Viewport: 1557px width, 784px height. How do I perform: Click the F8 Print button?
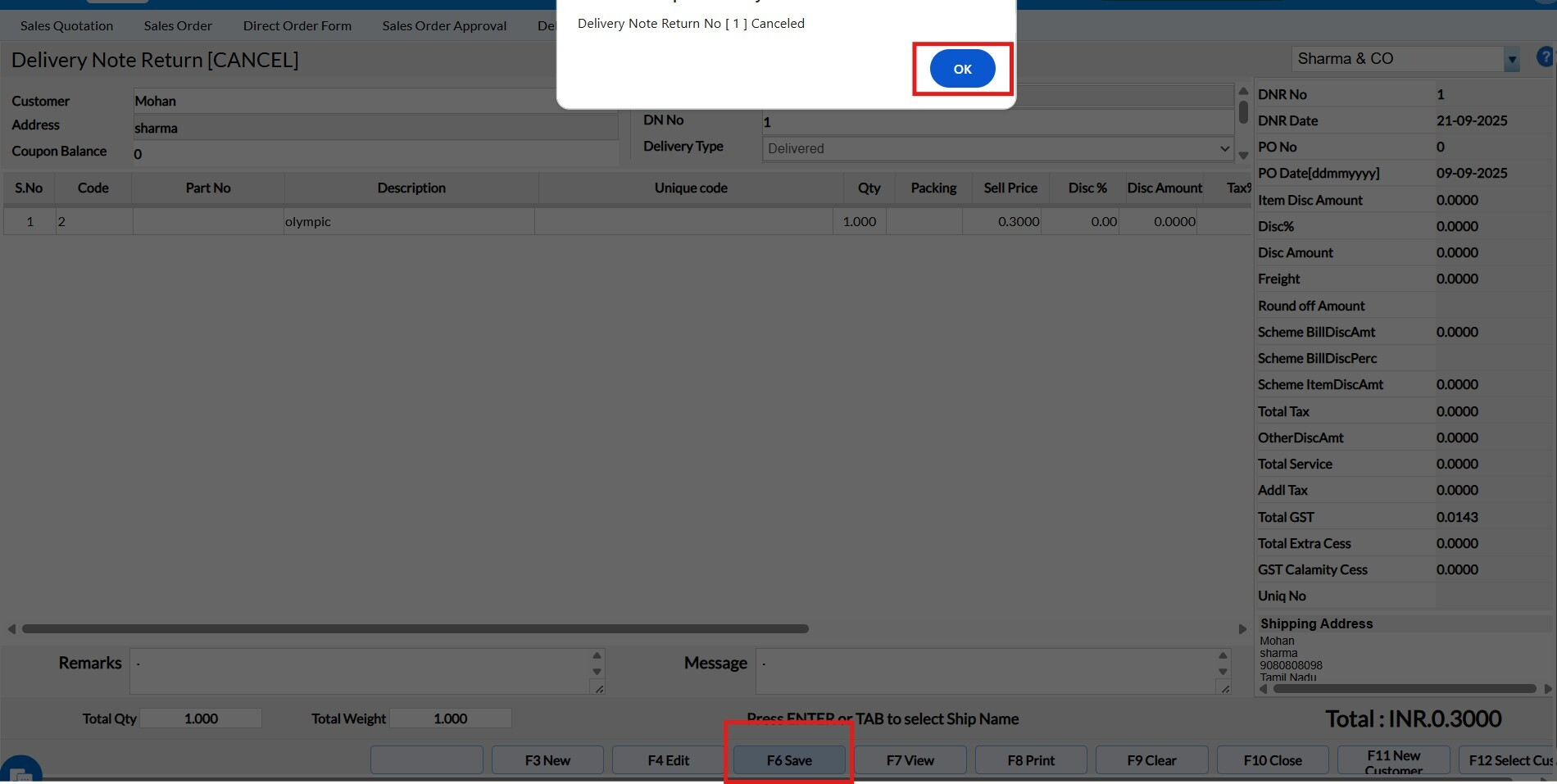click(x=1031, y=760)
